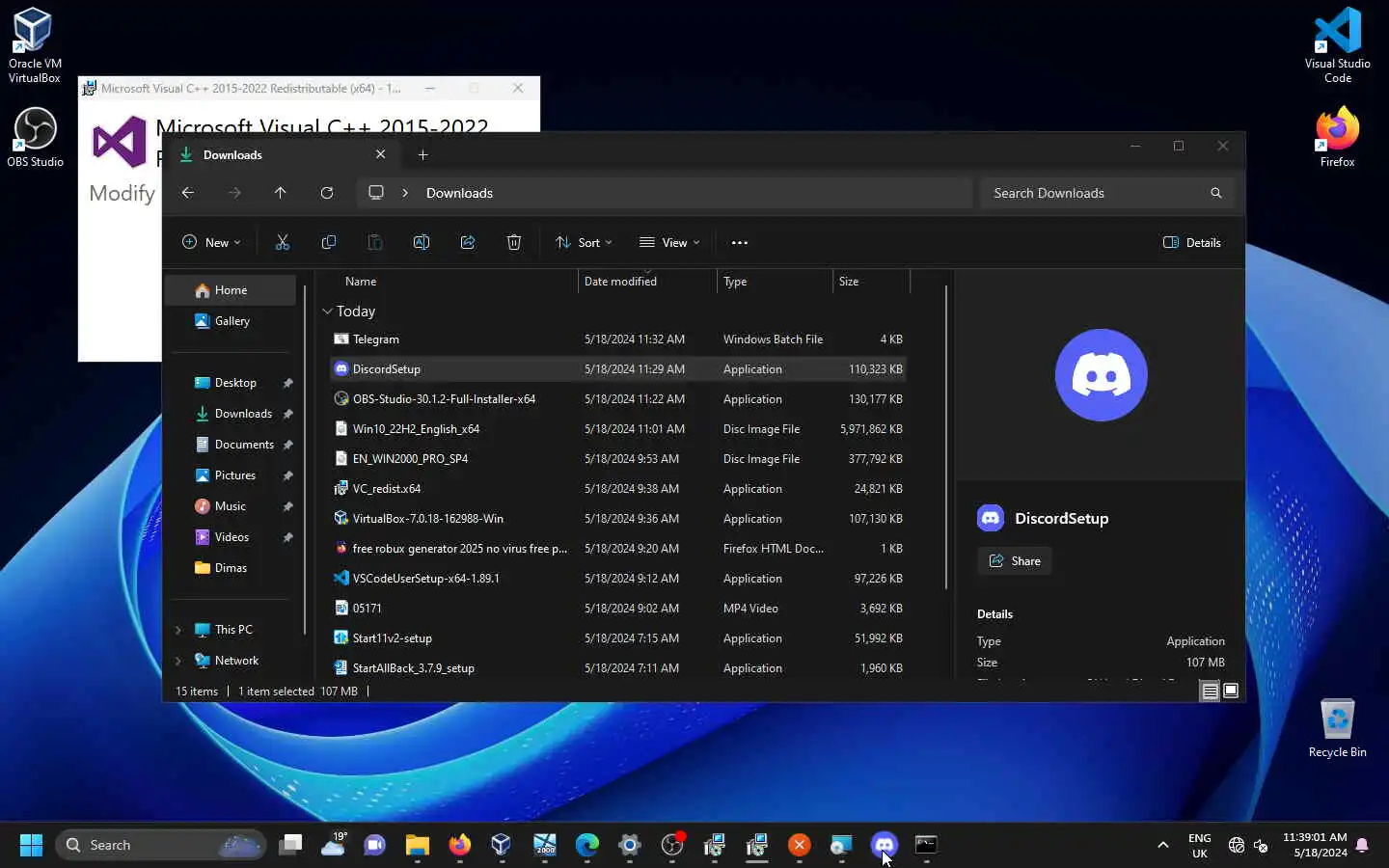Click breadcrumb chevron before Downloads

pos(405,193)
